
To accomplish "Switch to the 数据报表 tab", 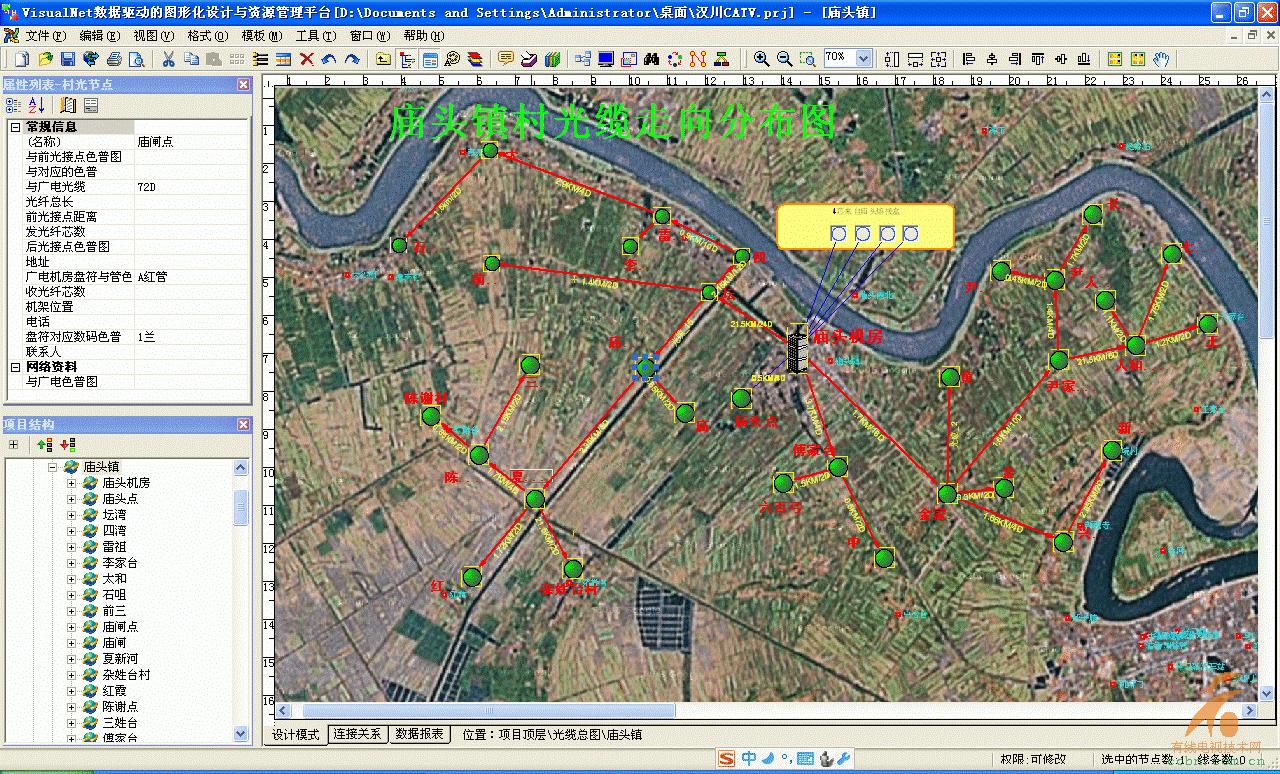I will (x=419, y=734).
